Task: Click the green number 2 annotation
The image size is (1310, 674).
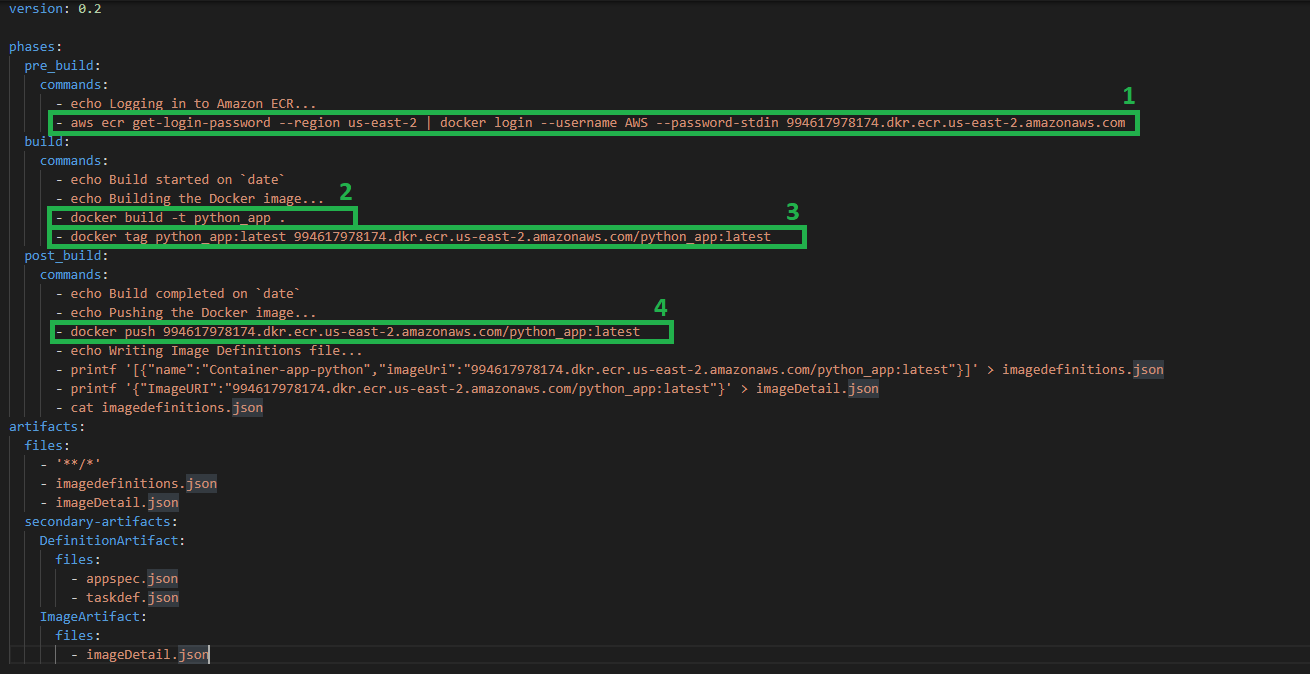Action: point(346,192)
